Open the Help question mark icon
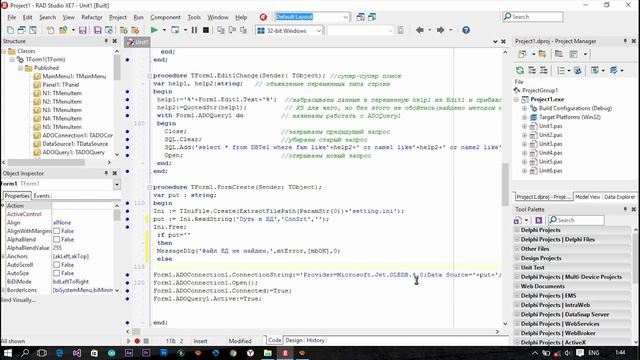The height and width of the screenshot is (360, 640). click(466, 30)
